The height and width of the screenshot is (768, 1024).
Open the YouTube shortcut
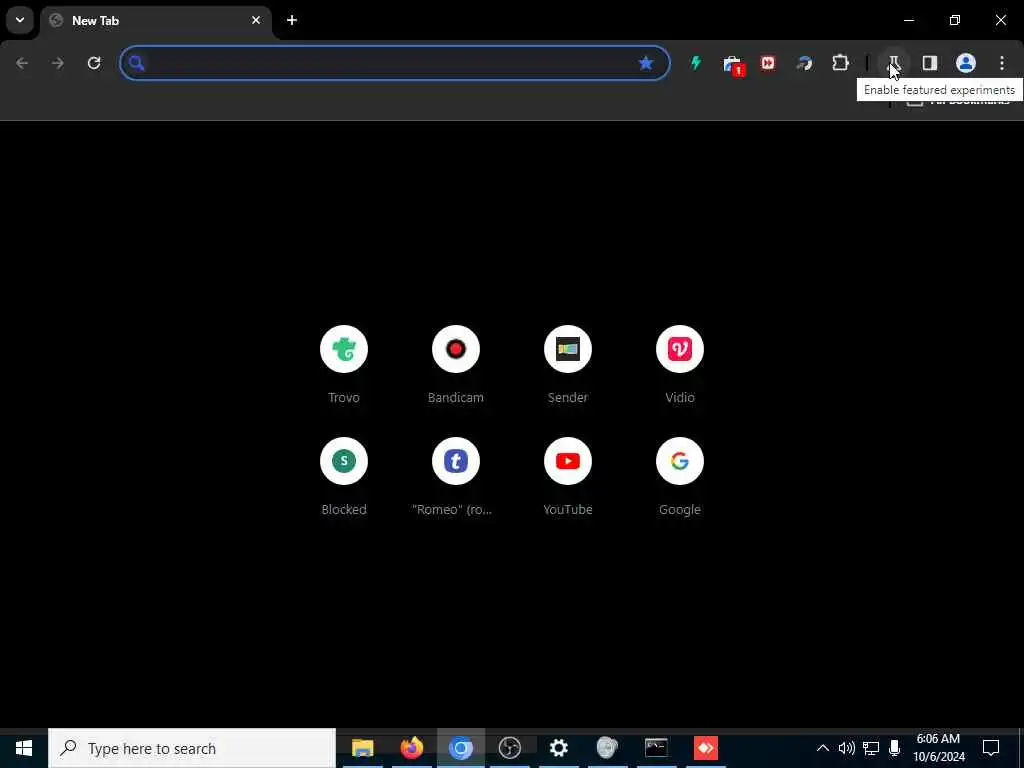coord(568,477)
